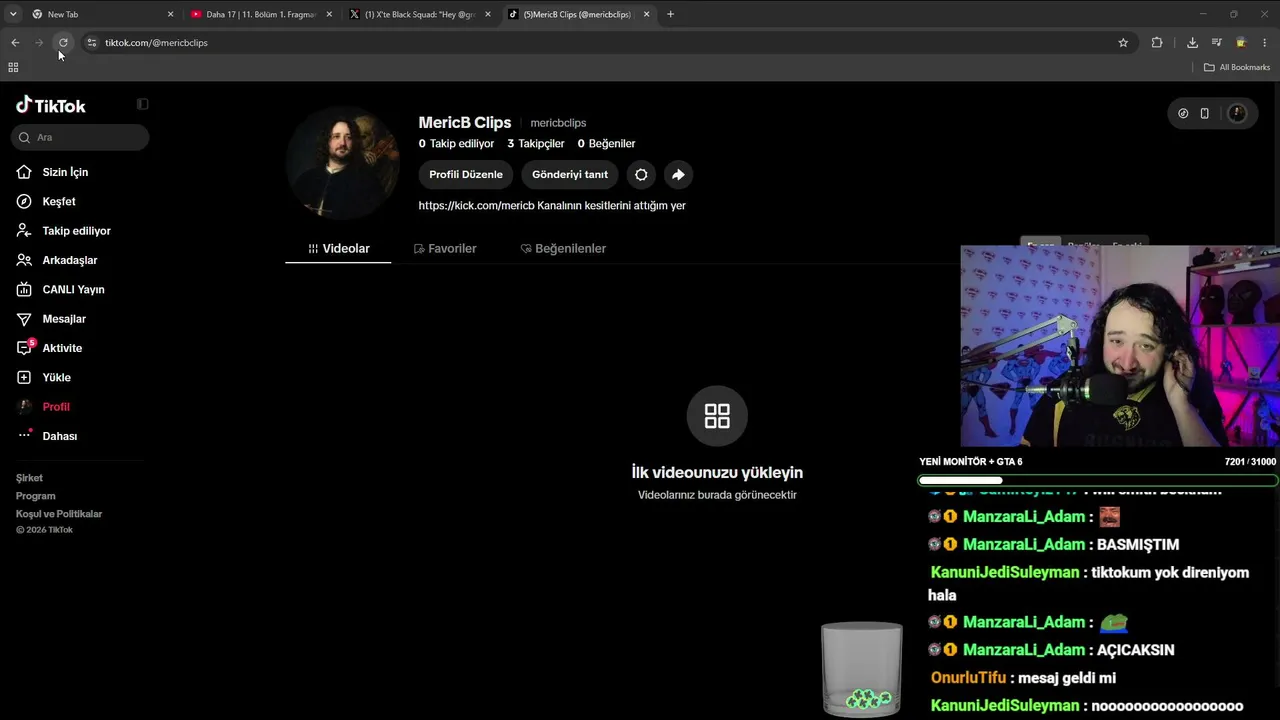Open Chrome extensions puzzle icon
1280x720 pixels.
[1157, 43]
